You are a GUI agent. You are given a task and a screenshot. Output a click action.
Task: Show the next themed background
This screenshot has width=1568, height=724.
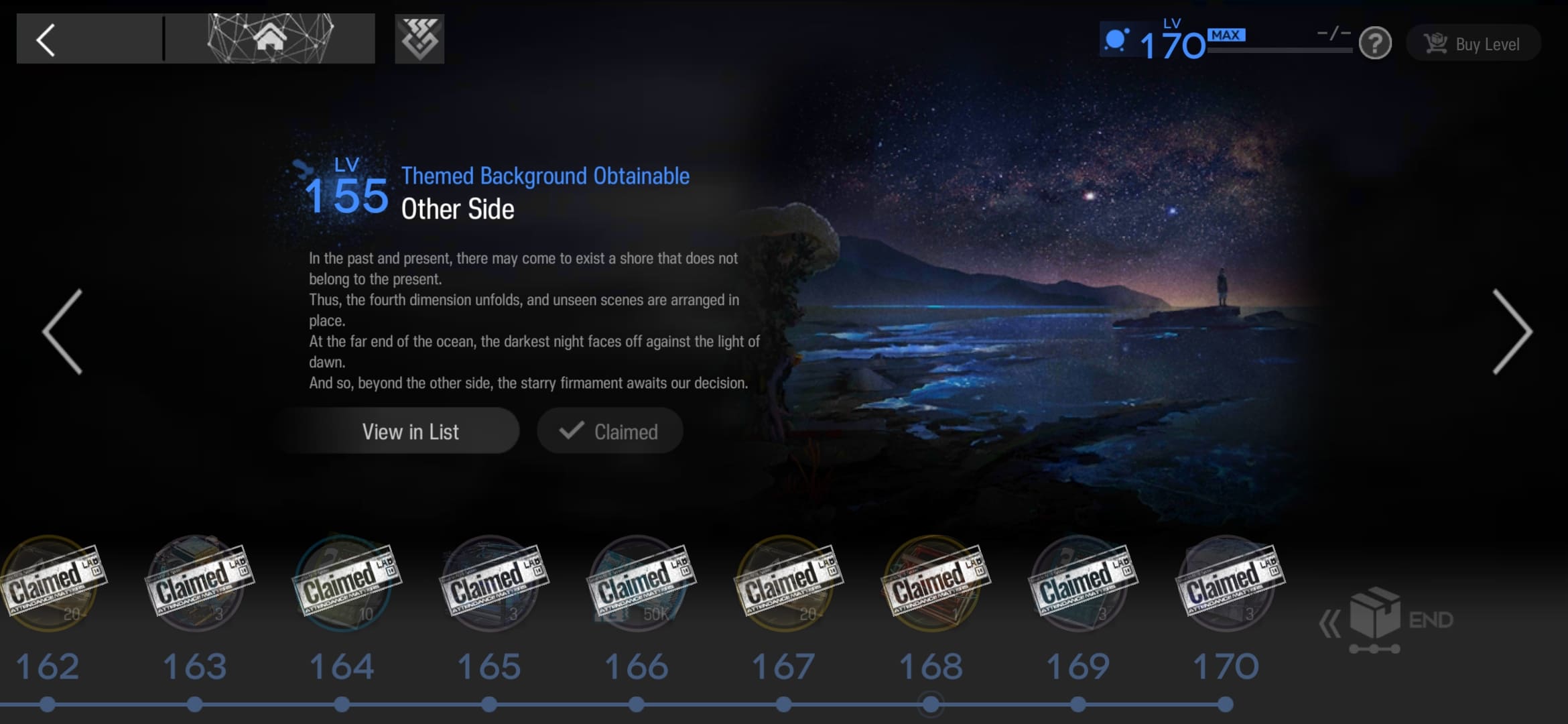pyautogui.click(x=1512, y=331)
